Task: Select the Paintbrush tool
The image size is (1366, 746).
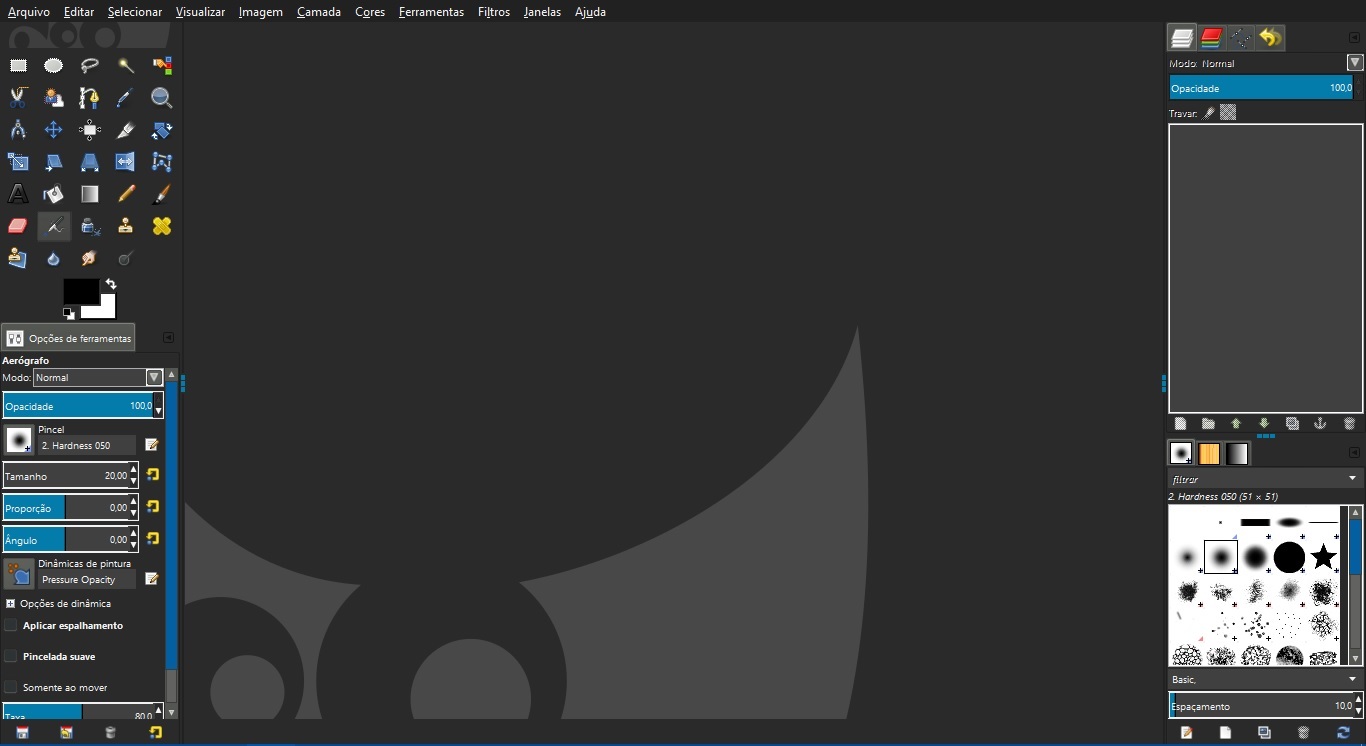Action: 162,194
